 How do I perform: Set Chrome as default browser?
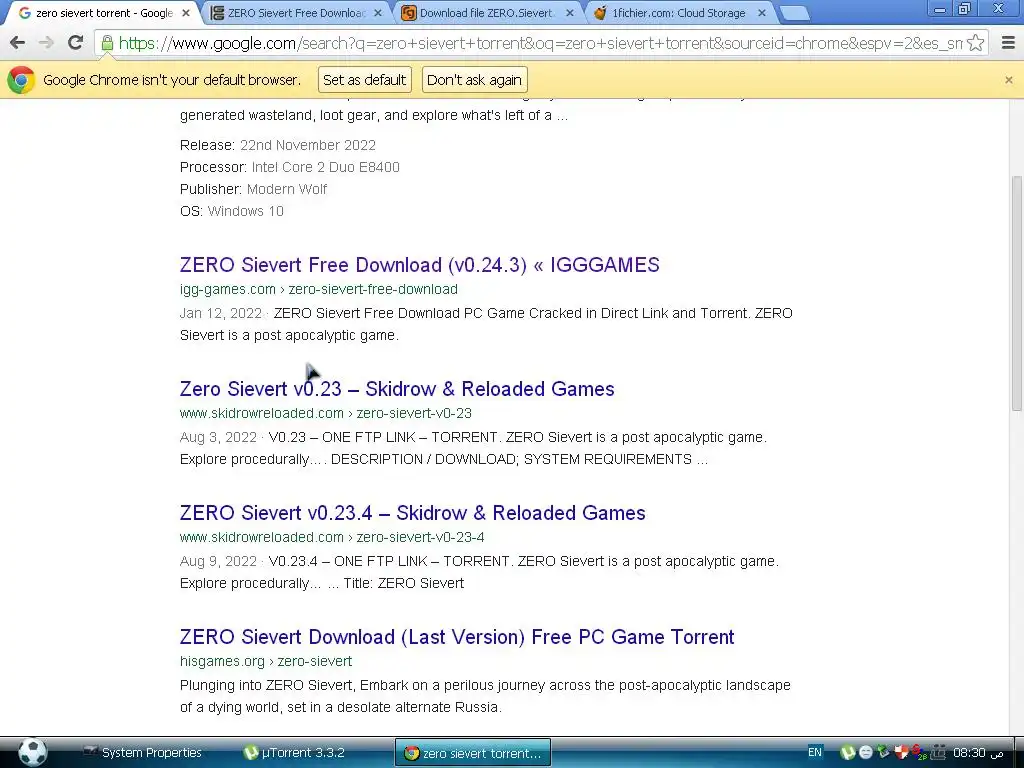[364, 80]
